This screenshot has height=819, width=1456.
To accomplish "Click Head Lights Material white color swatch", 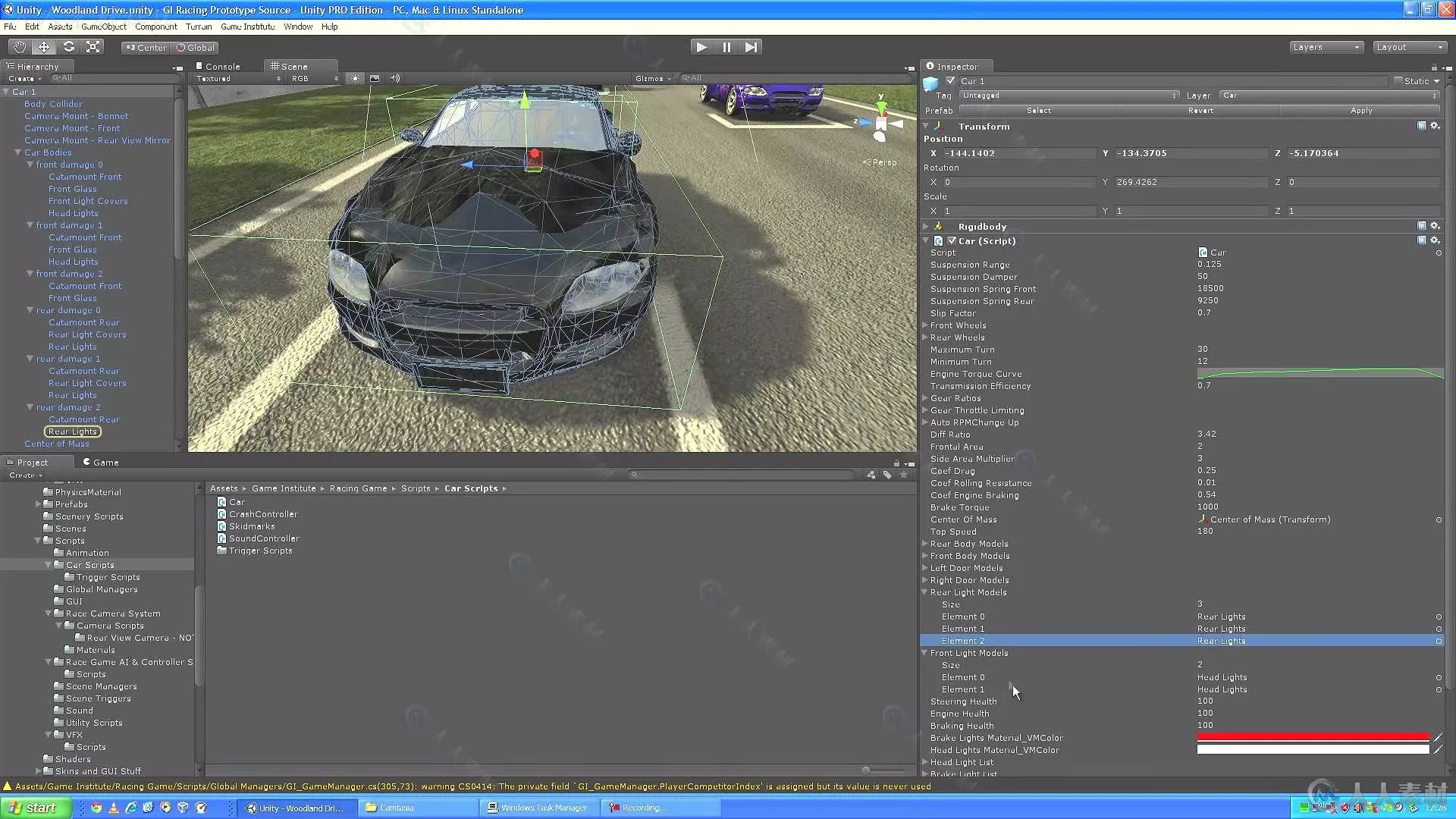I will pos(1313,749).
